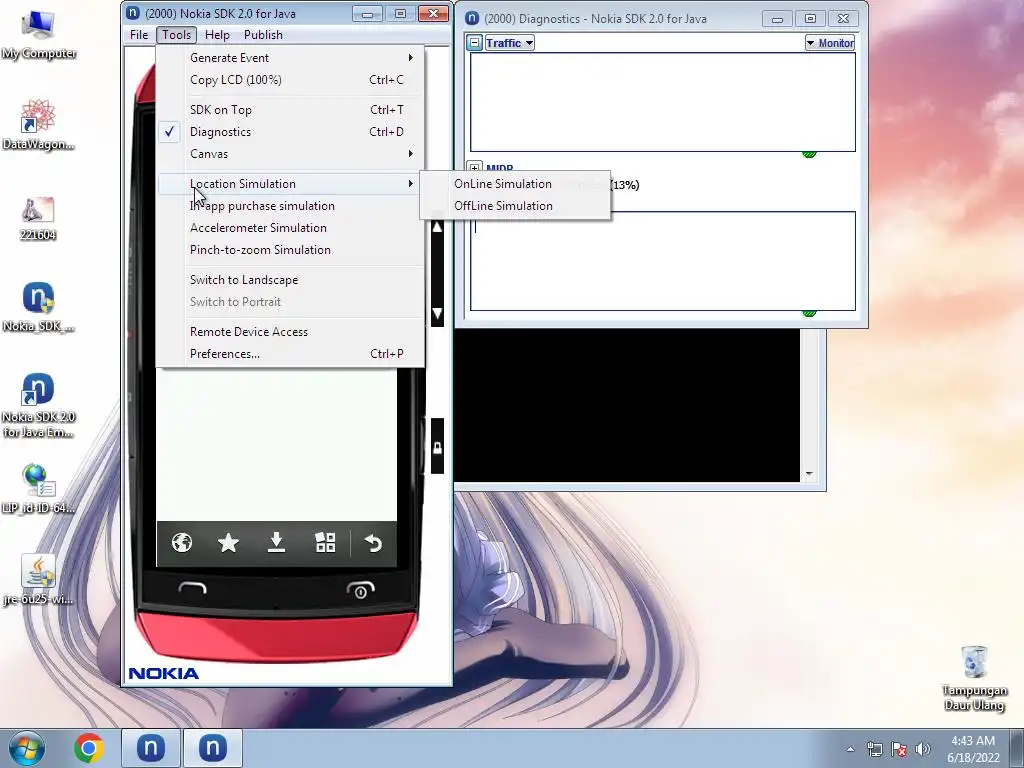Choose OnLine Simulation
Image resolution: width=1024 pixels, height=768 pixels.
click(516, 184)
